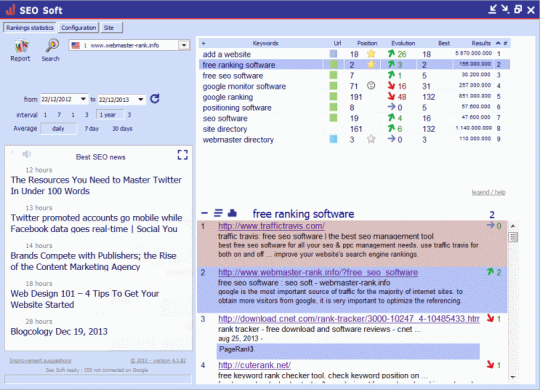Viewport: 540px width, 390px height.
Task: Sort by the Position column header
Action: (x=367, y=43)
